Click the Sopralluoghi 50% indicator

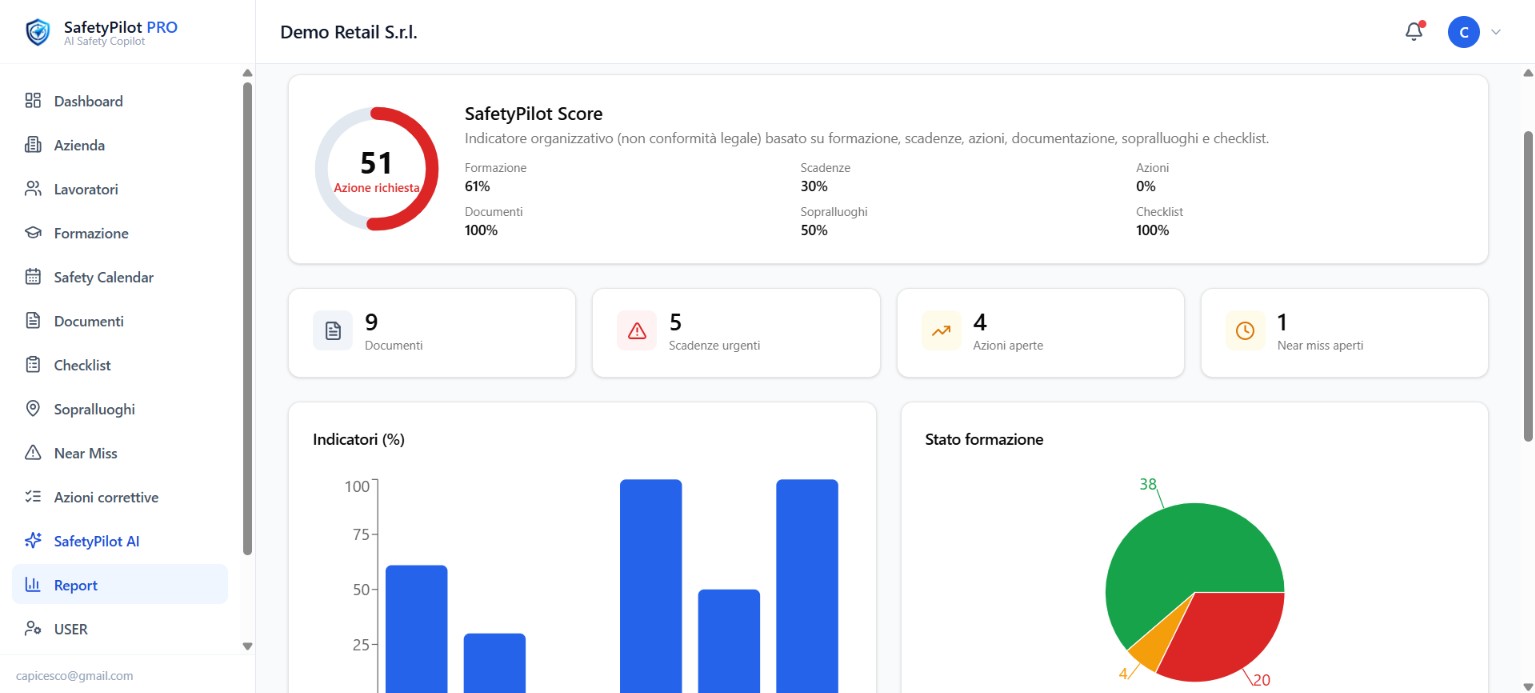[x=834, y=221]
